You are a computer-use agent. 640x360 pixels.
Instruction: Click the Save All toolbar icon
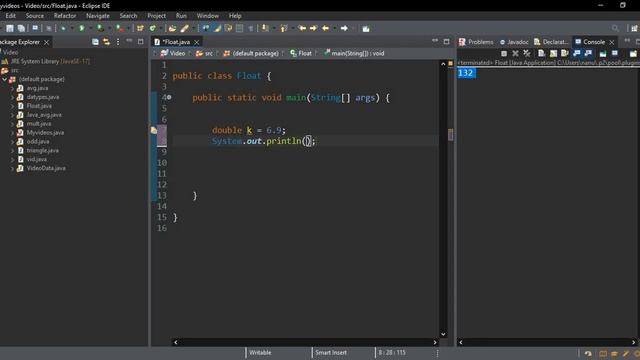tap(21, 28)
